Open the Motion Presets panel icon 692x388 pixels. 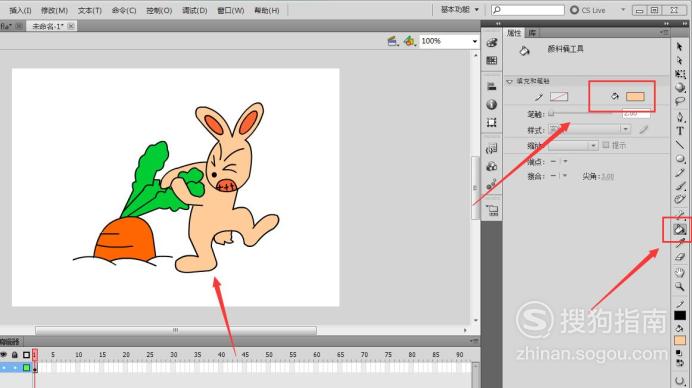point(492,185)
